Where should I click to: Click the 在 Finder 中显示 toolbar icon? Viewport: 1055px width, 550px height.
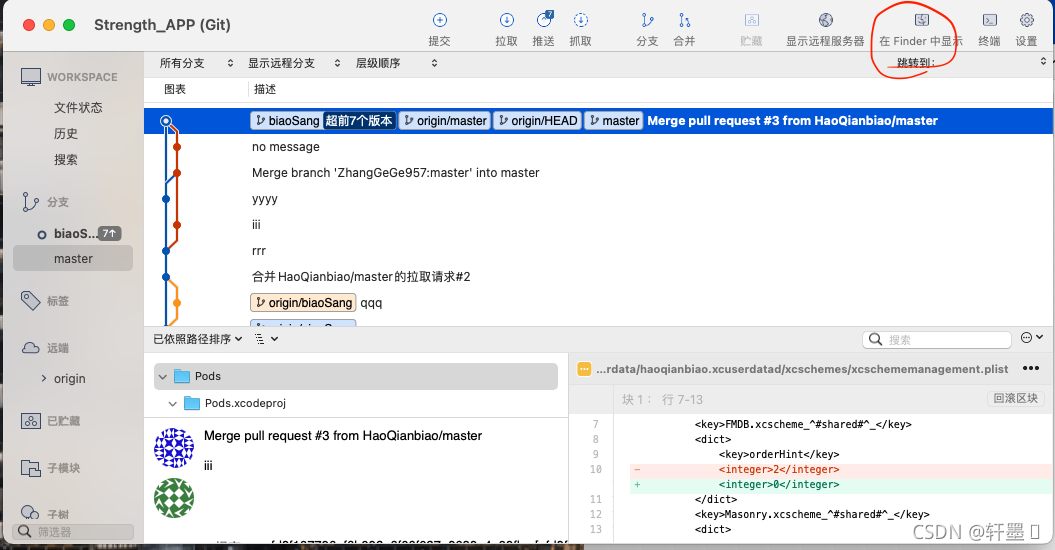[x=921, y=21]
